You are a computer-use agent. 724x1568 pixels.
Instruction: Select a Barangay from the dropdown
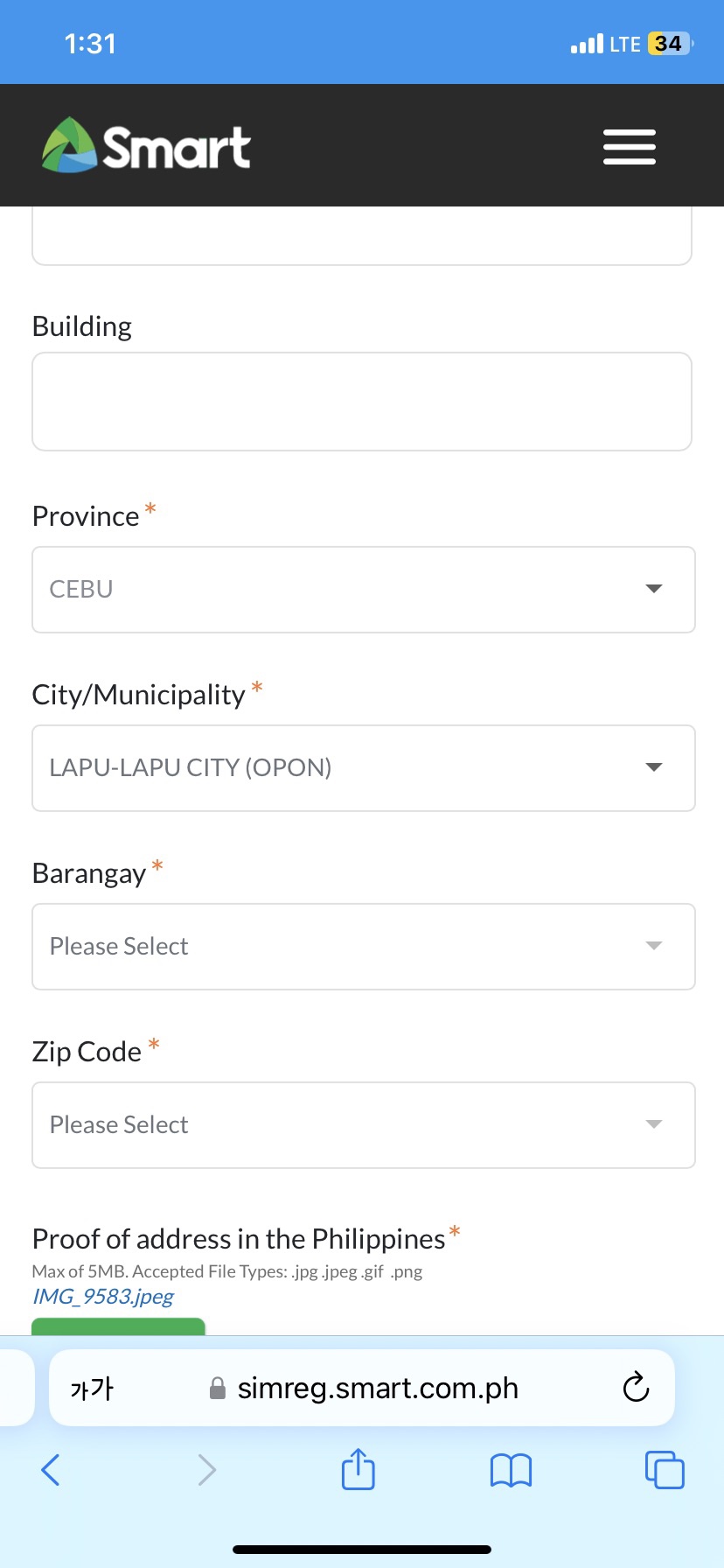(x=364, y=947)
